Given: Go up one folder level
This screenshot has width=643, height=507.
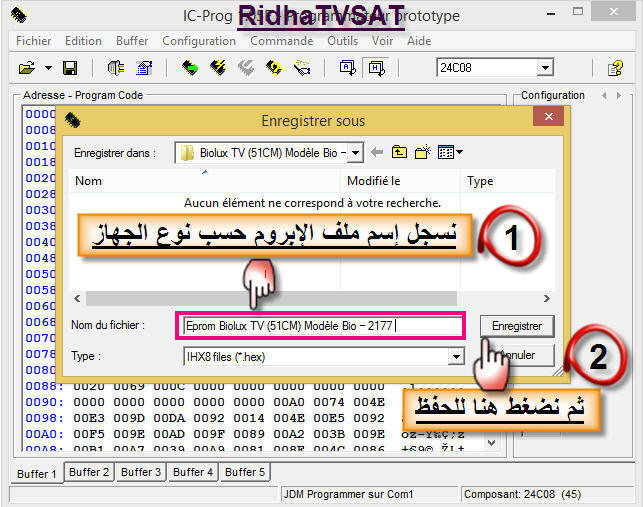Looking at the screenshot, I should coord(399,152).
